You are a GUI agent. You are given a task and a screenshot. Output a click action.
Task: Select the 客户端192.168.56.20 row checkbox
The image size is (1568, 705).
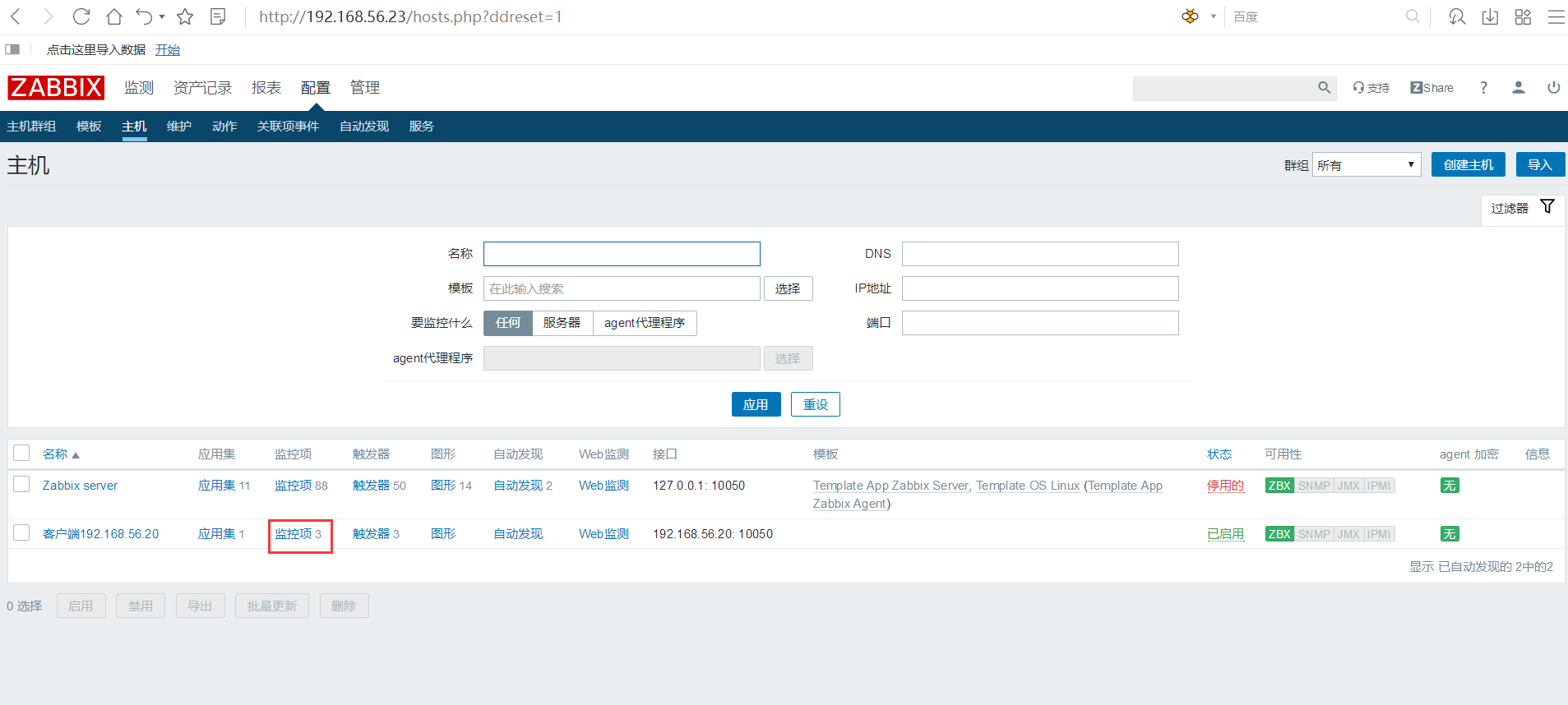coord(21,533)
